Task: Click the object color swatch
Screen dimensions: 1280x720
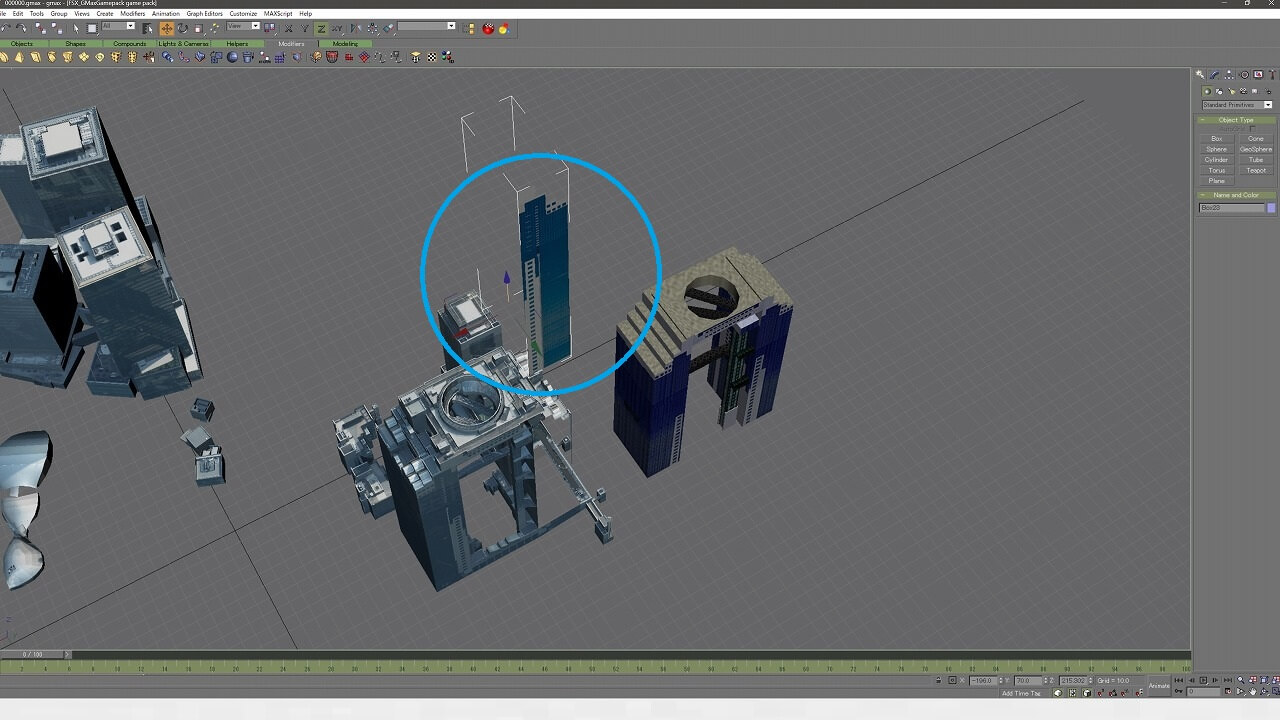Action: (x=1271, y=208)
